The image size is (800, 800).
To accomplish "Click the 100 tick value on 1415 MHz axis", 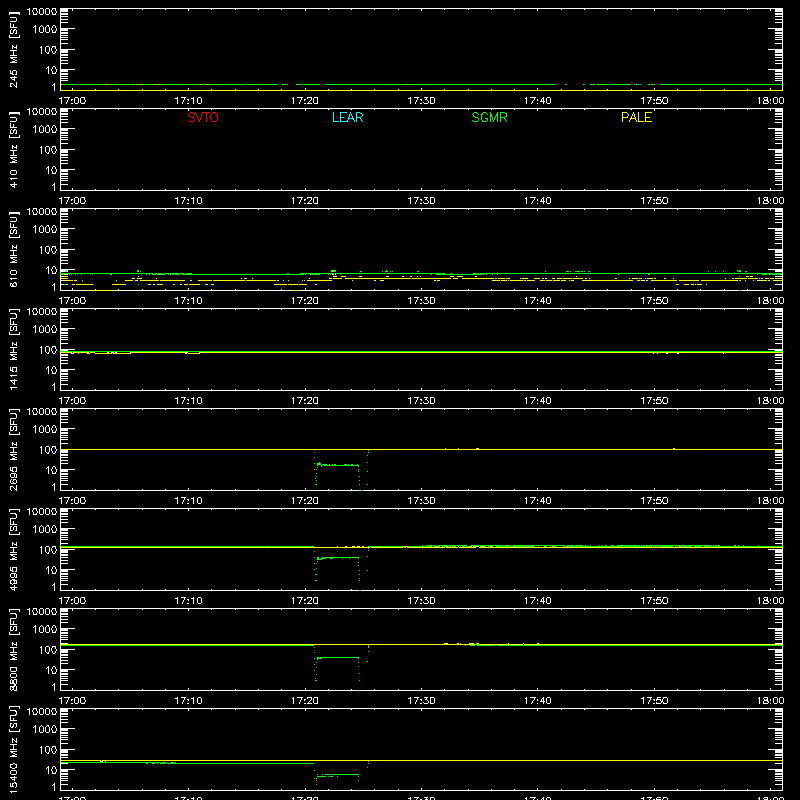I will pos(48,350).
